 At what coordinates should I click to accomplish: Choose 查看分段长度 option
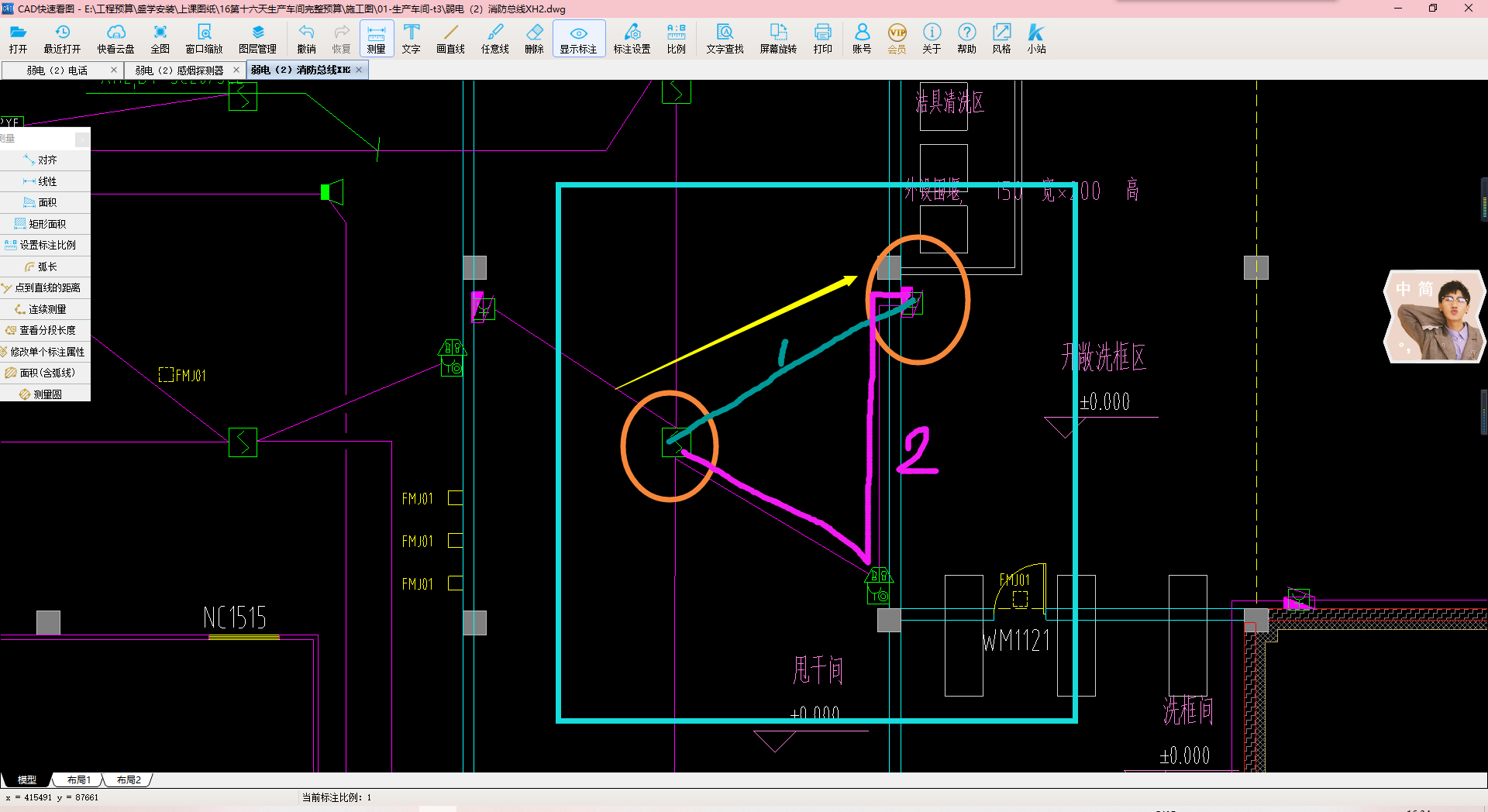pyautogui.click(x=45, y=330)
